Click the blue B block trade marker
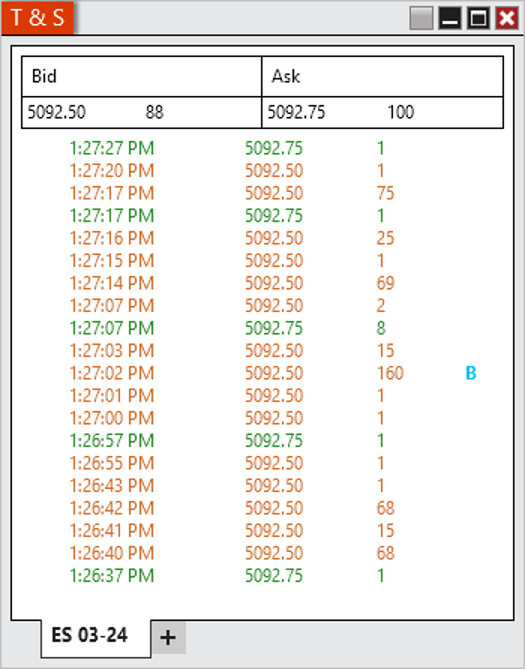 pyautogui.click(x=470, y=373)
